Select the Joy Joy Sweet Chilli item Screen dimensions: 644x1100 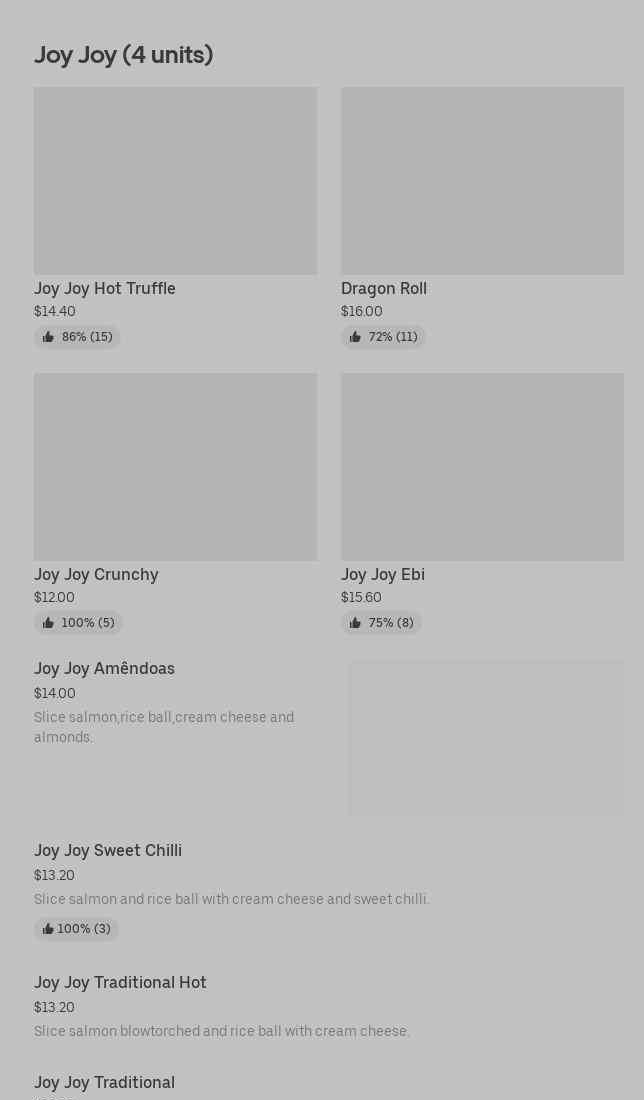tap(108, 851)
